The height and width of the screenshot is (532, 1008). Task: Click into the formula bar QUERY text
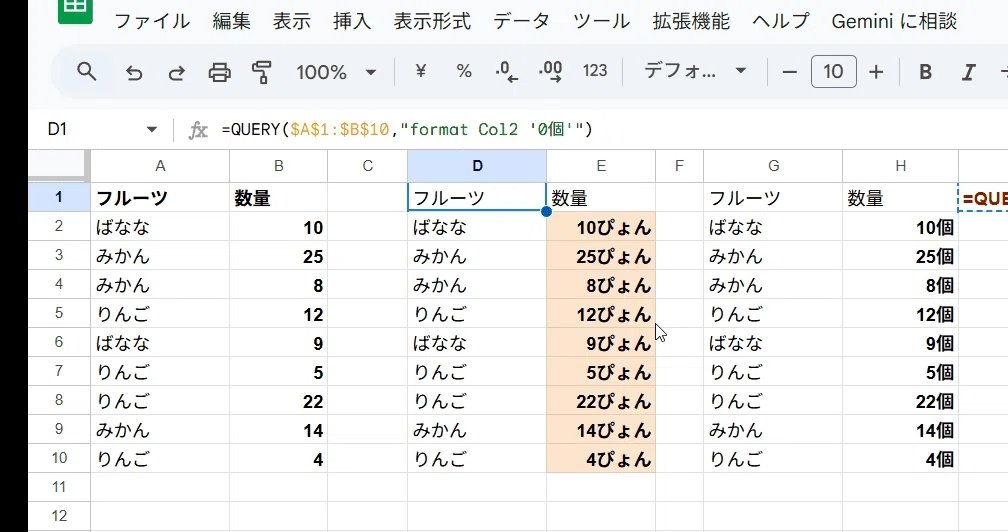click(407, 130)
